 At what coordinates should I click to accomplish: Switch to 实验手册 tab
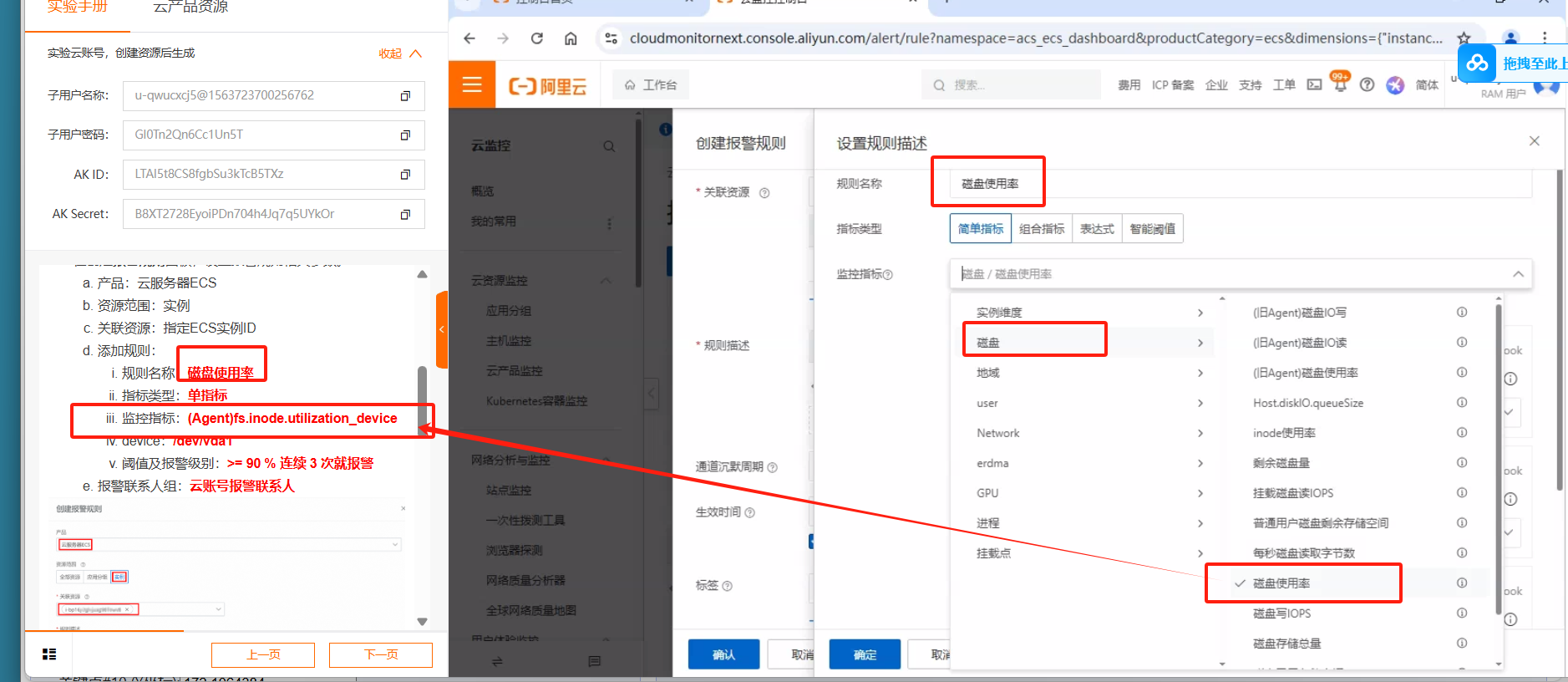(x=78, y=8)
